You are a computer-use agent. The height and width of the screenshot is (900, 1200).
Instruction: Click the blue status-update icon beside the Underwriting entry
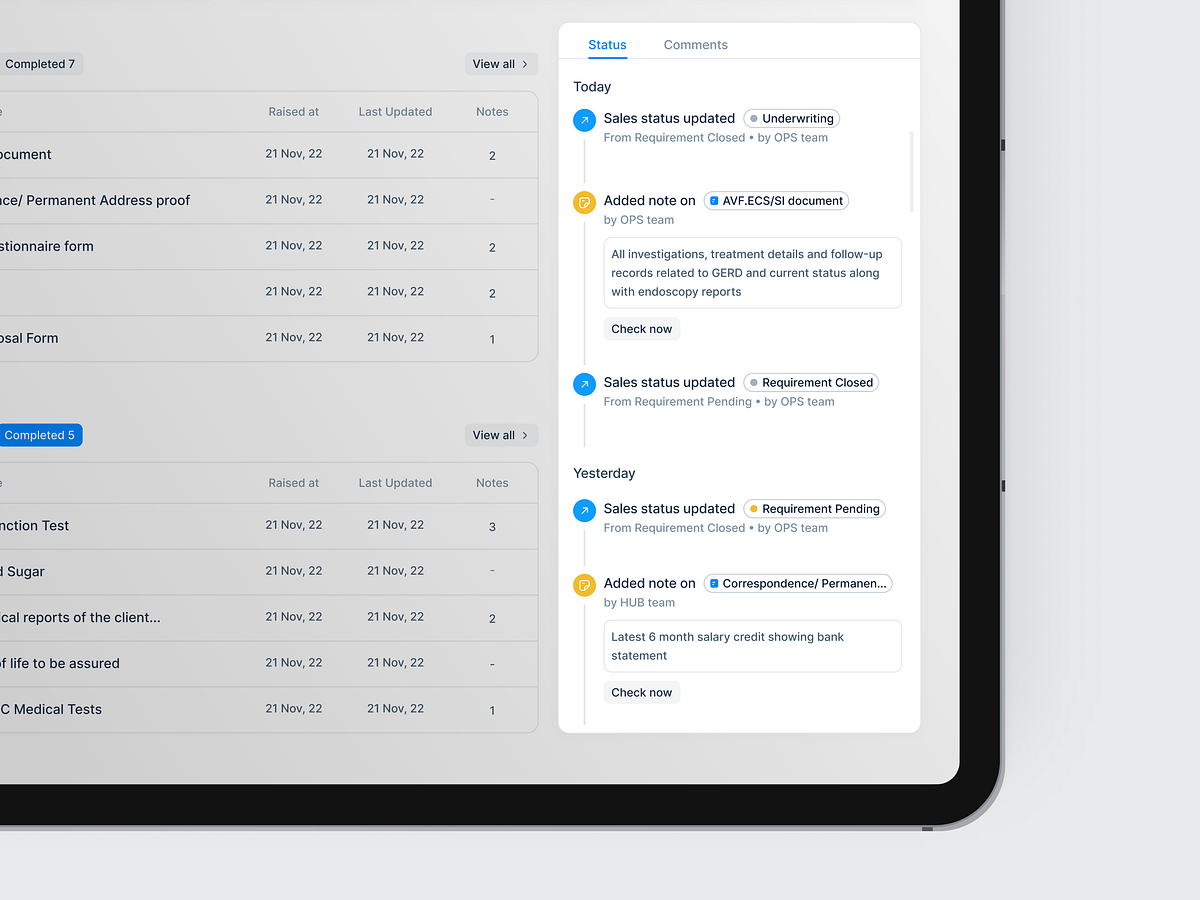pyautogui.click(x=584, y=120)
